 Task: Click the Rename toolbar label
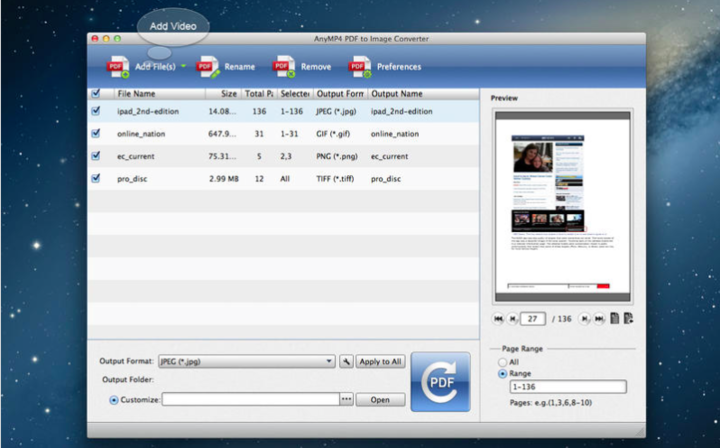click(239, 67)
